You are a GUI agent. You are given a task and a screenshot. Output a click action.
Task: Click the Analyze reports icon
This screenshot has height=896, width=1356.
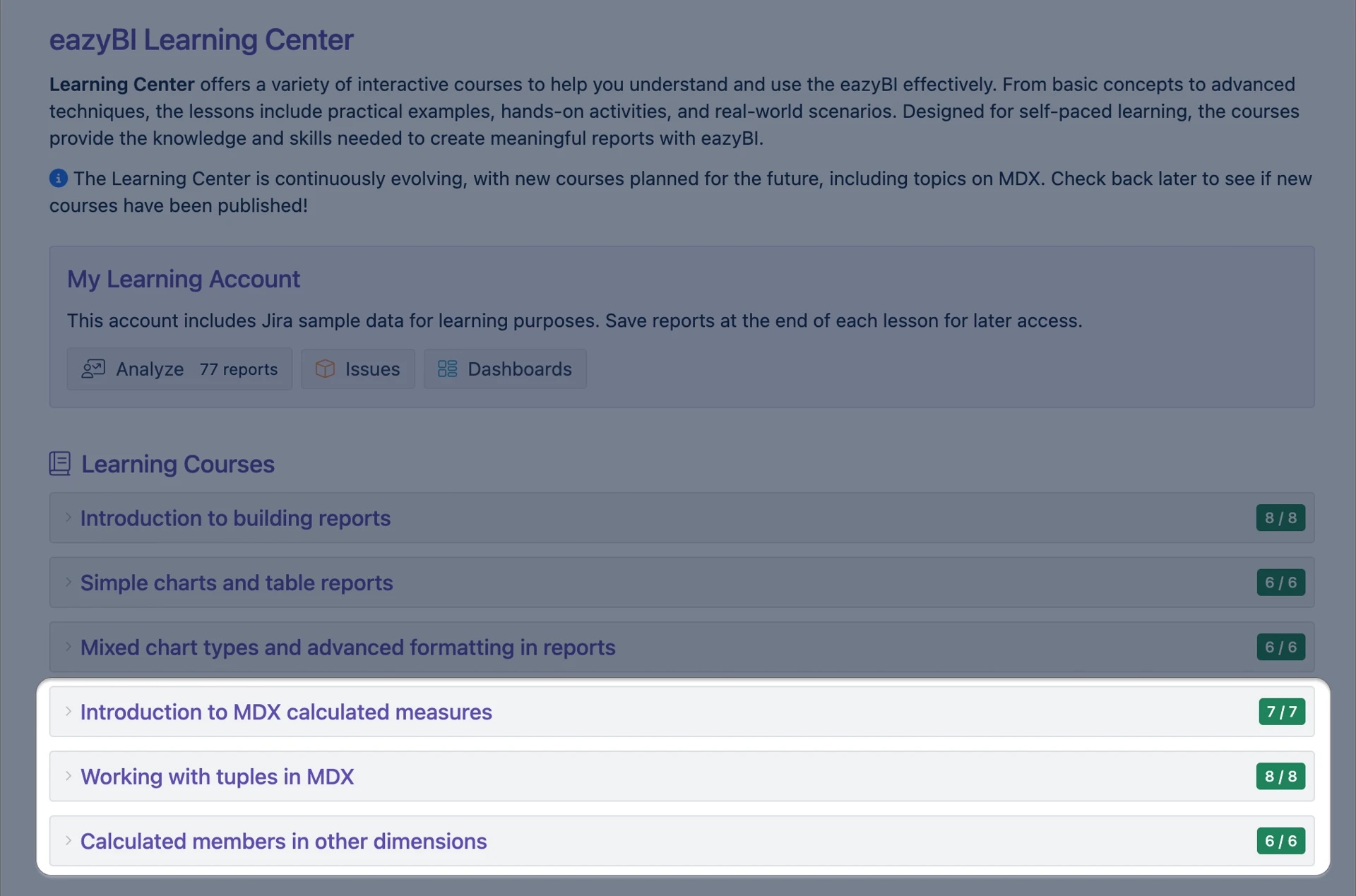tap(93, 369)
